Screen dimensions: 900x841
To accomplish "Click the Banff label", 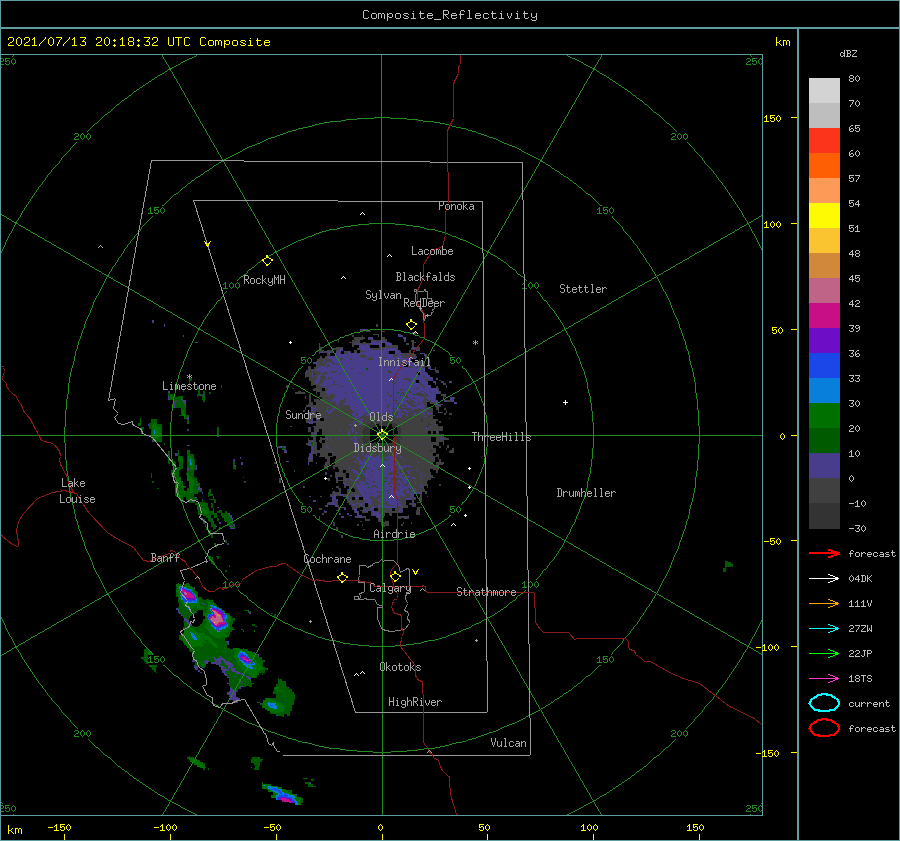I will (x=165, y=557).
